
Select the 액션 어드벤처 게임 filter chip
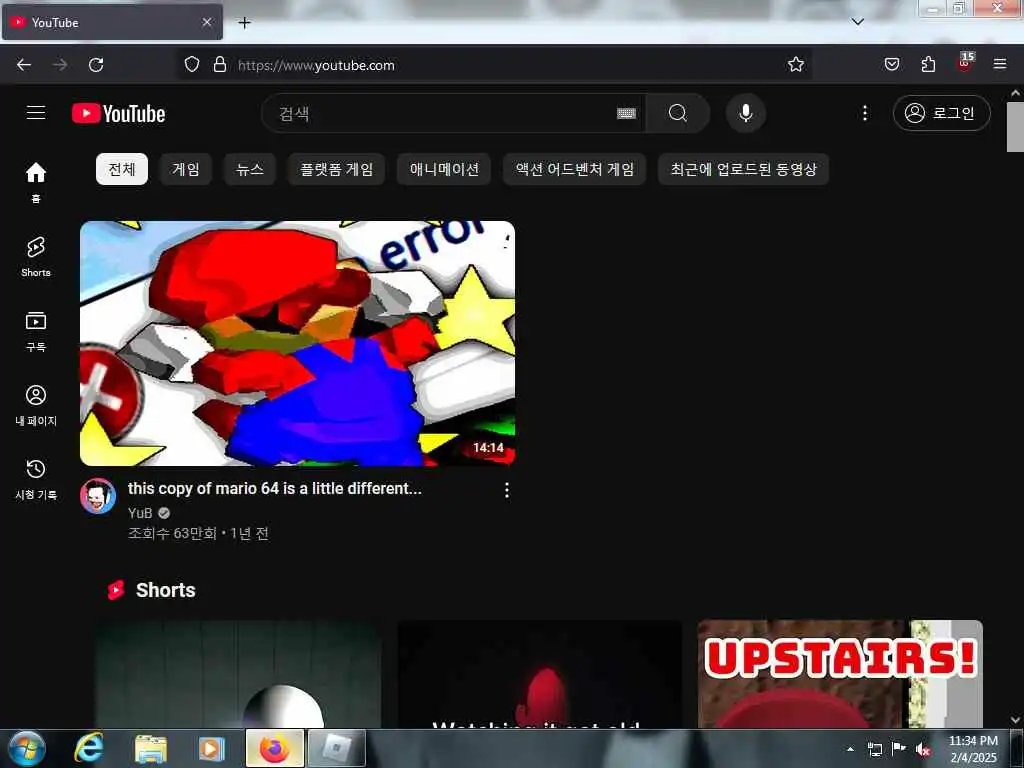[575, 169]
